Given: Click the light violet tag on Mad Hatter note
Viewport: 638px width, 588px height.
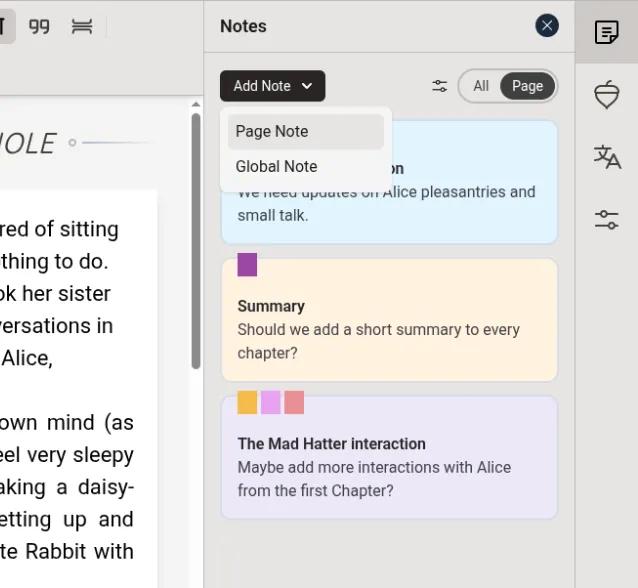Looking at the screenshot, I should pyautogui.click(x=271, y=402).
